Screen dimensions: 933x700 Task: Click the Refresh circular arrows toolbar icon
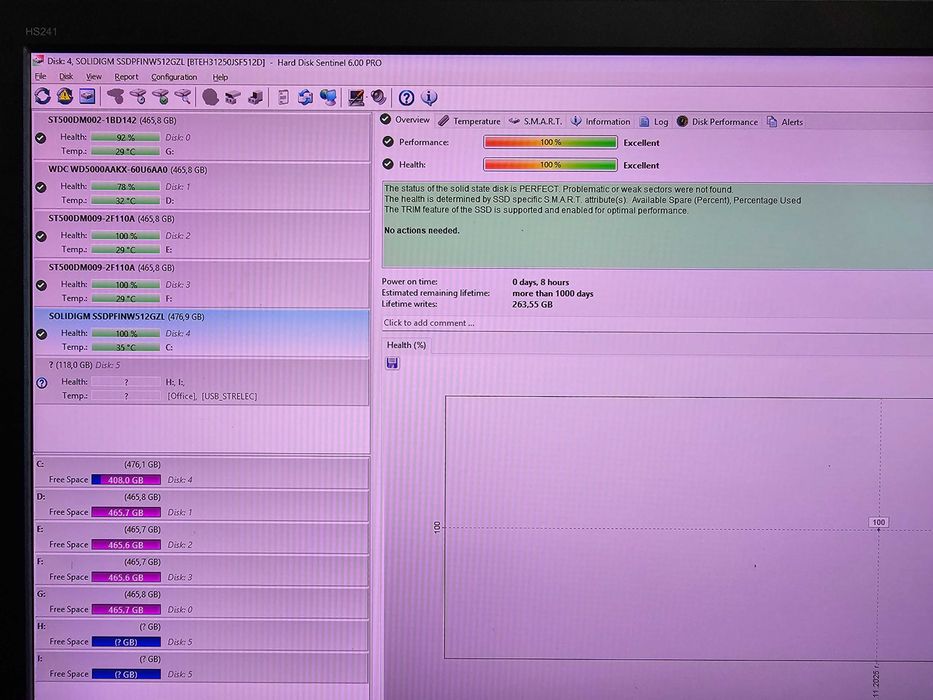click(42, 96)
